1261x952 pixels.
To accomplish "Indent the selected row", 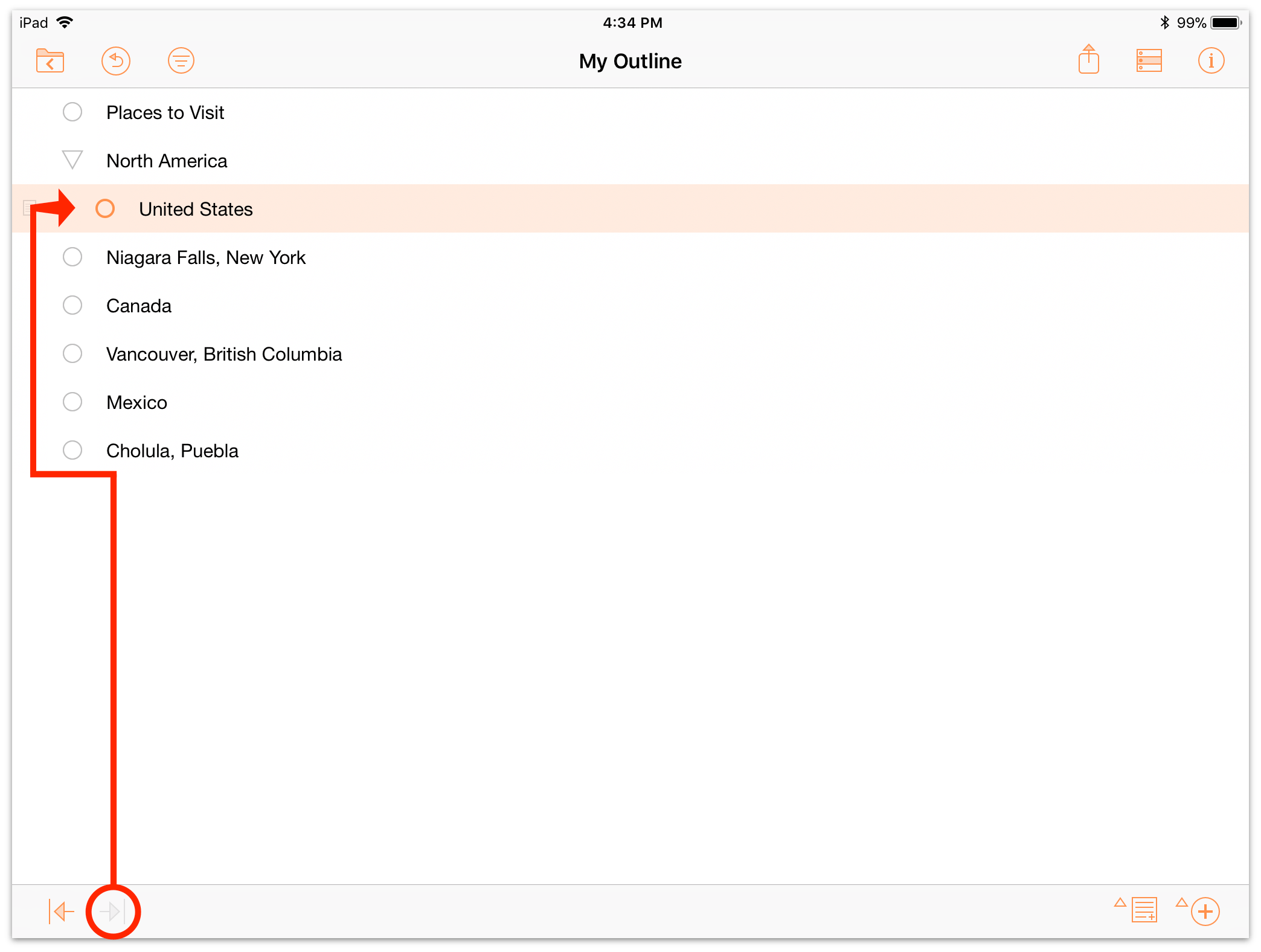I will point(113,911).
